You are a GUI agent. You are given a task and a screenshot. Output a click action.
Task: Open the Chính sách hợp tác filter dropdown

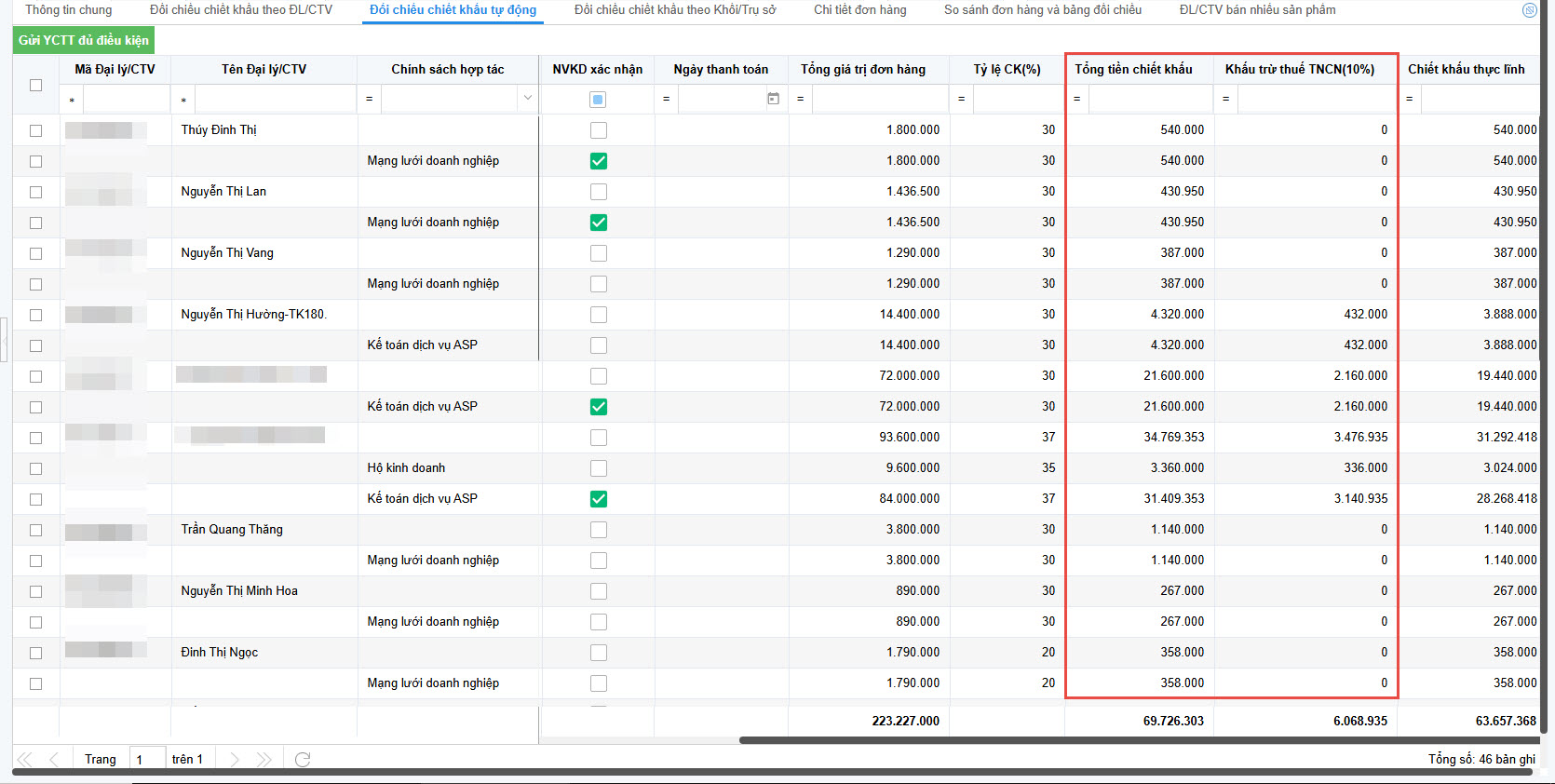pos(528,99)
